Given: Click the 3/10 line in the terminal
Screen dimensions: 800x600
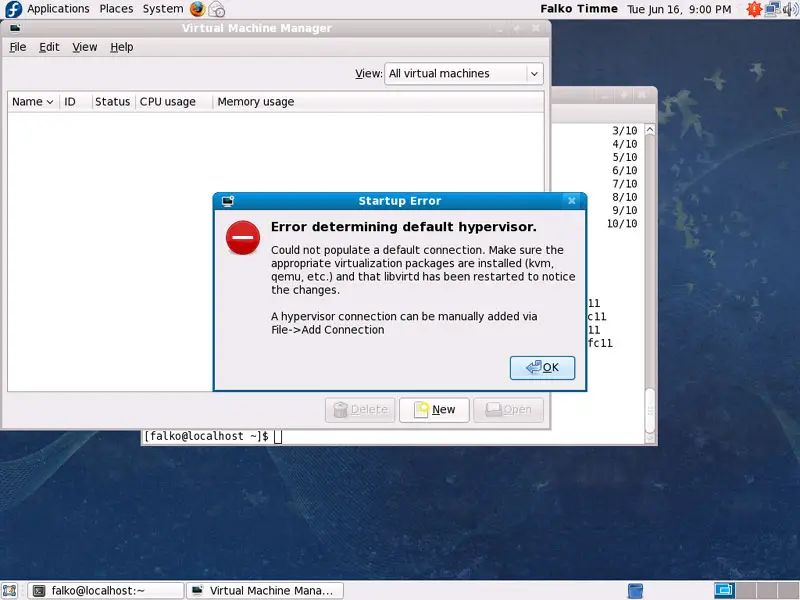Looking at the screenshot, I should click(x=624, y=131).
